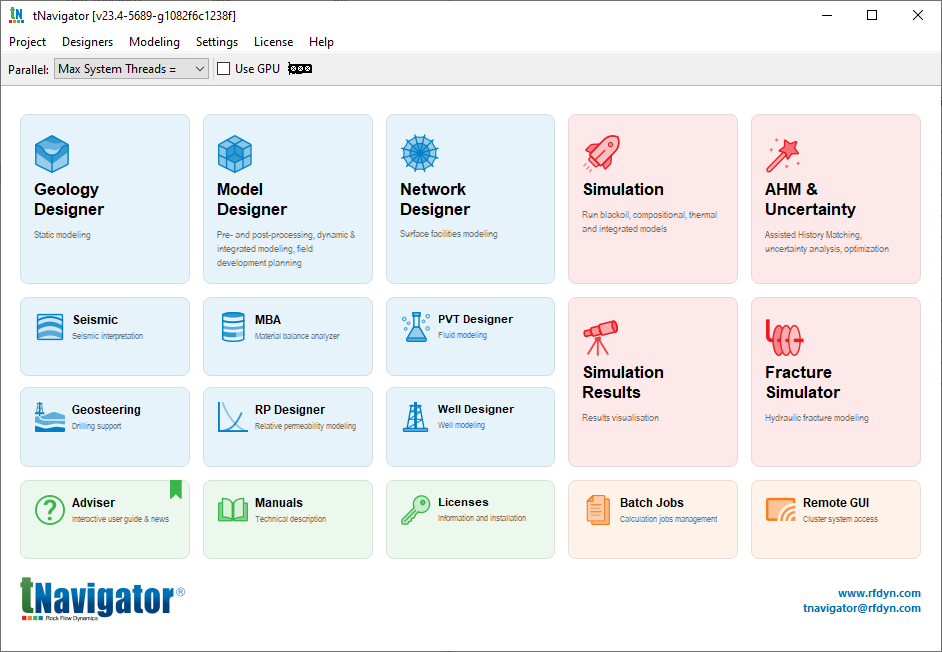Click the GPU card icon beside Use GPU
This screenshot has height=652, width=942.
pos(300,69)
